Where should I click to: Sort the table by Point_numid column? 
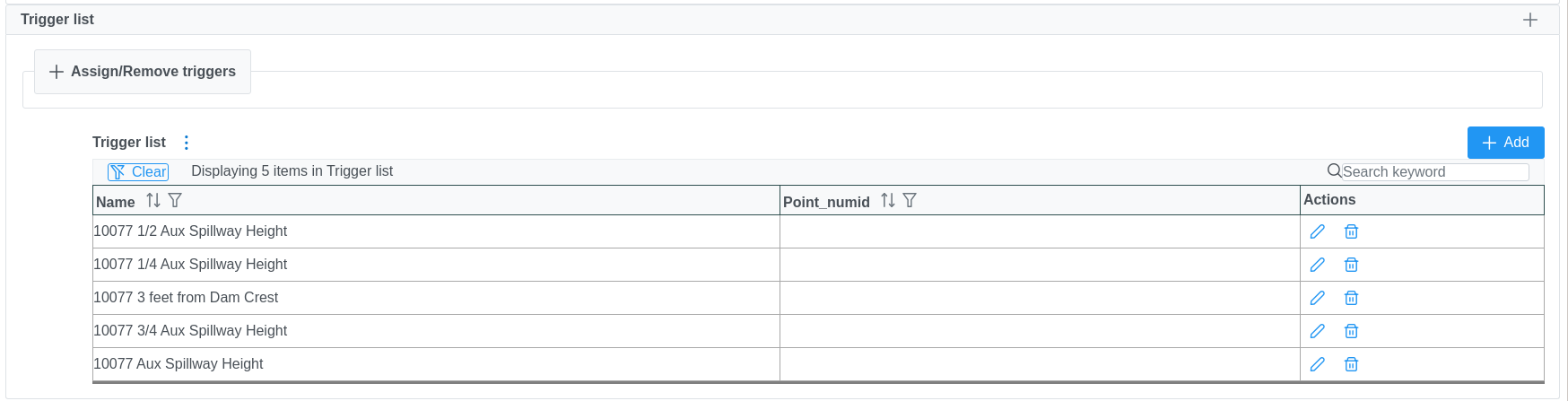coord(888,201)
